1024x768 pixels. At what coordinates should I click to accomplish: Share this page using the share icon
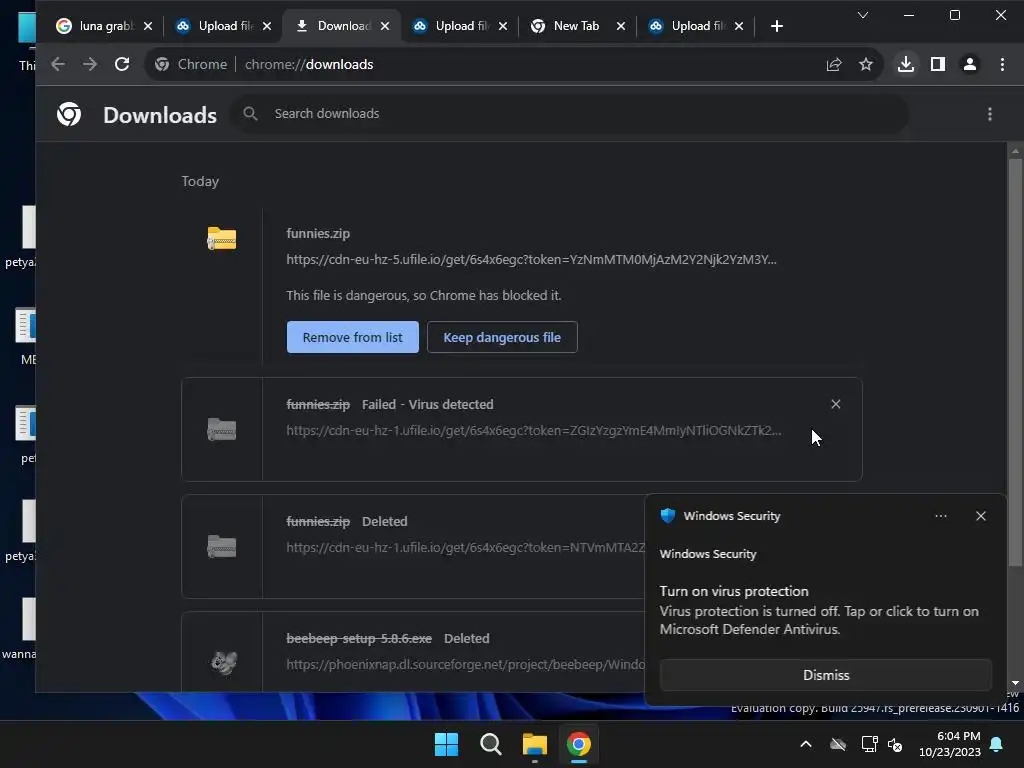[x=834, y=64]
